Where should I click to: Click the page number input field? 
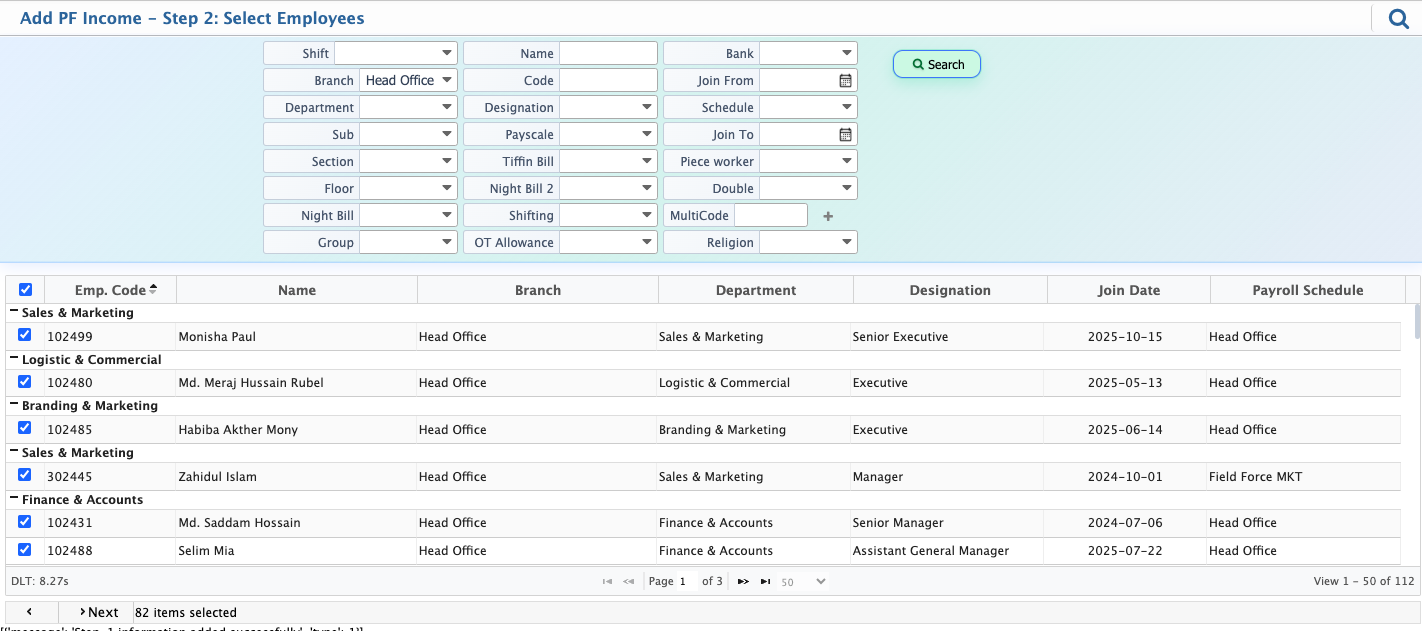(x=687, y=581)
